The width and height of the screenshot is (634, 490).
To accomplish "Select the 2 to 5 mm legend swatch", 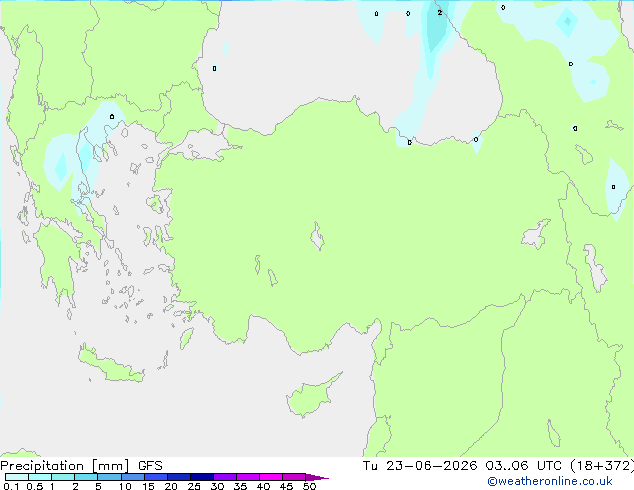I will click(x=86, y=477).
